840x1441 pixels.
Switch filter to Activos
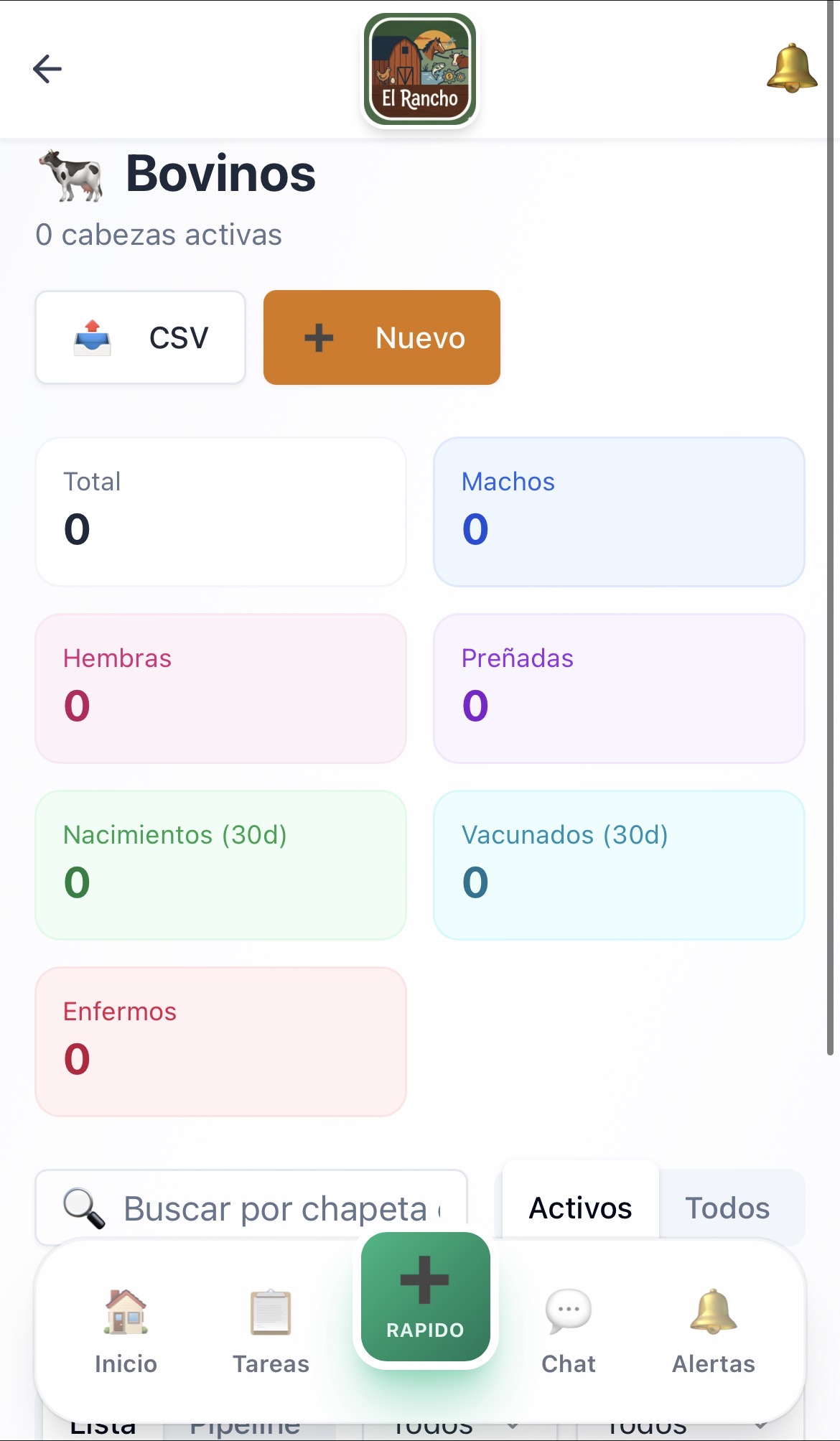tap(580, 1208)
